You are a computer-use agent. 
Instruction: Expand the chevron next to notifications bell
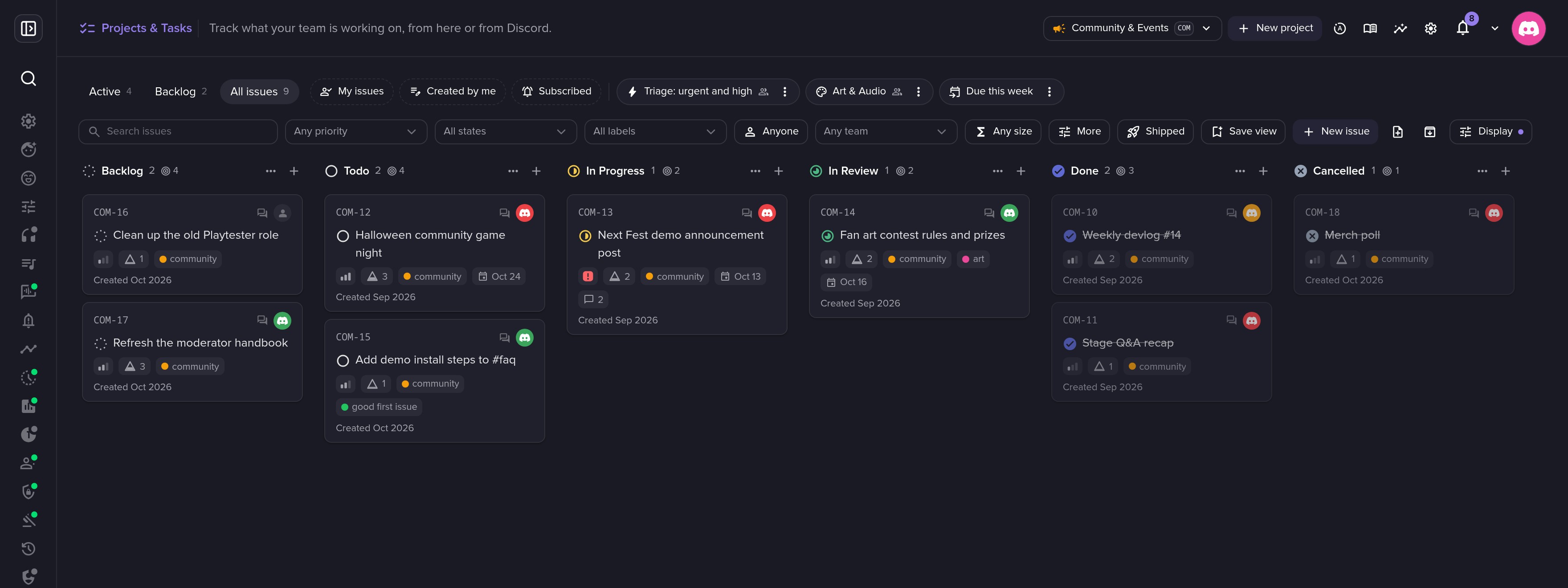click(1494, 28)
